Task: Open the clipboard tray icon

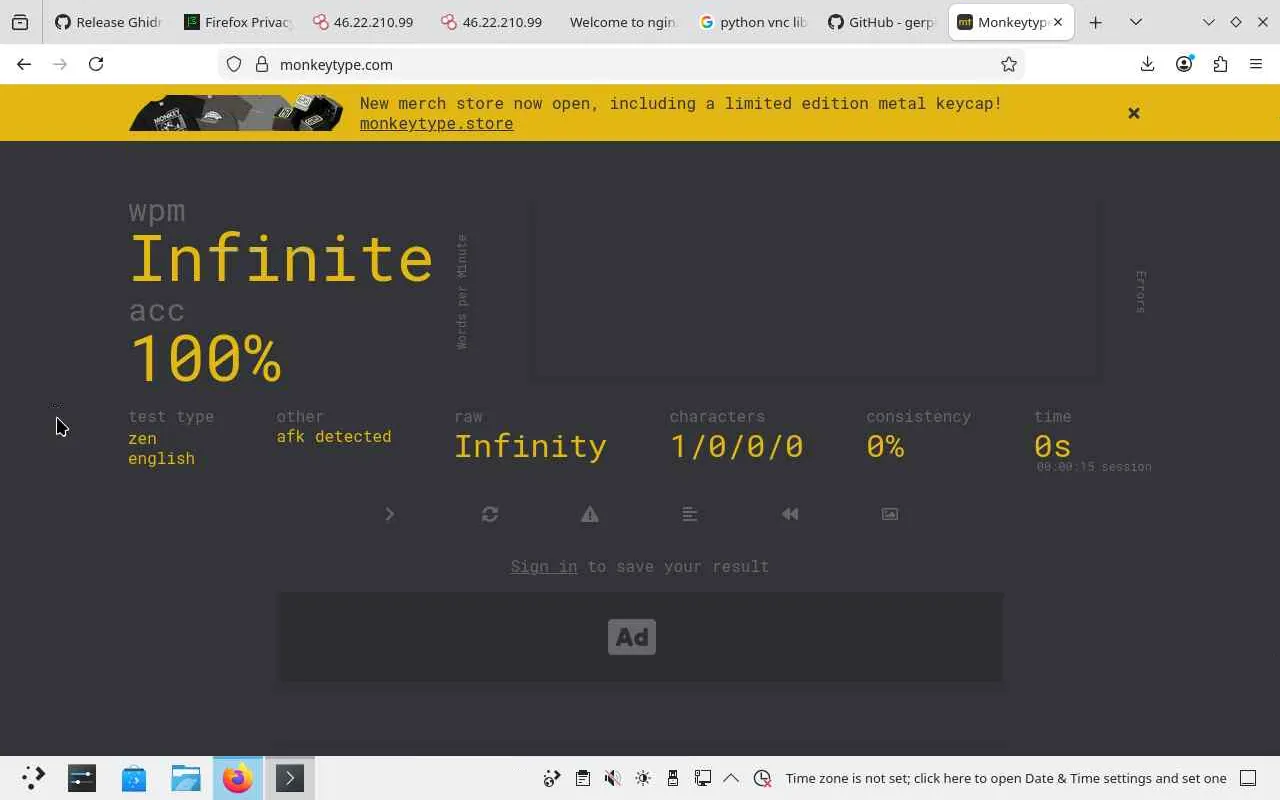Action: pyautogui.click(x=583, y=778)
